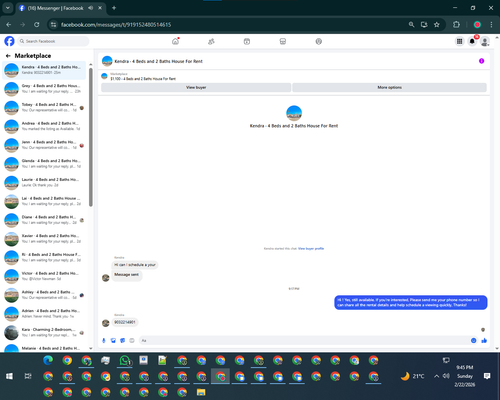Send a thumbs-up like
The image size is (500, 400).
(484, 340)
